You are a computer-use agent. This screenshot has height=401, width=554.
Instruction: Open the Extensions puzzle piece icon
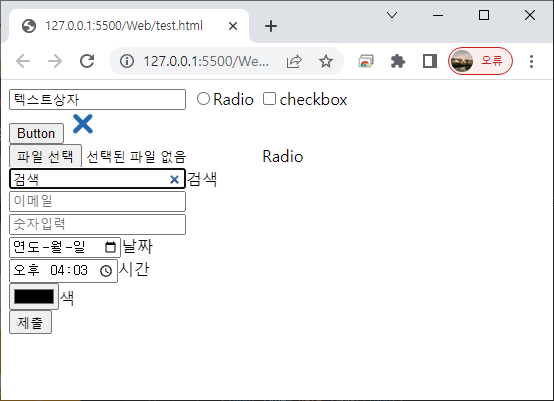[398, 61]
